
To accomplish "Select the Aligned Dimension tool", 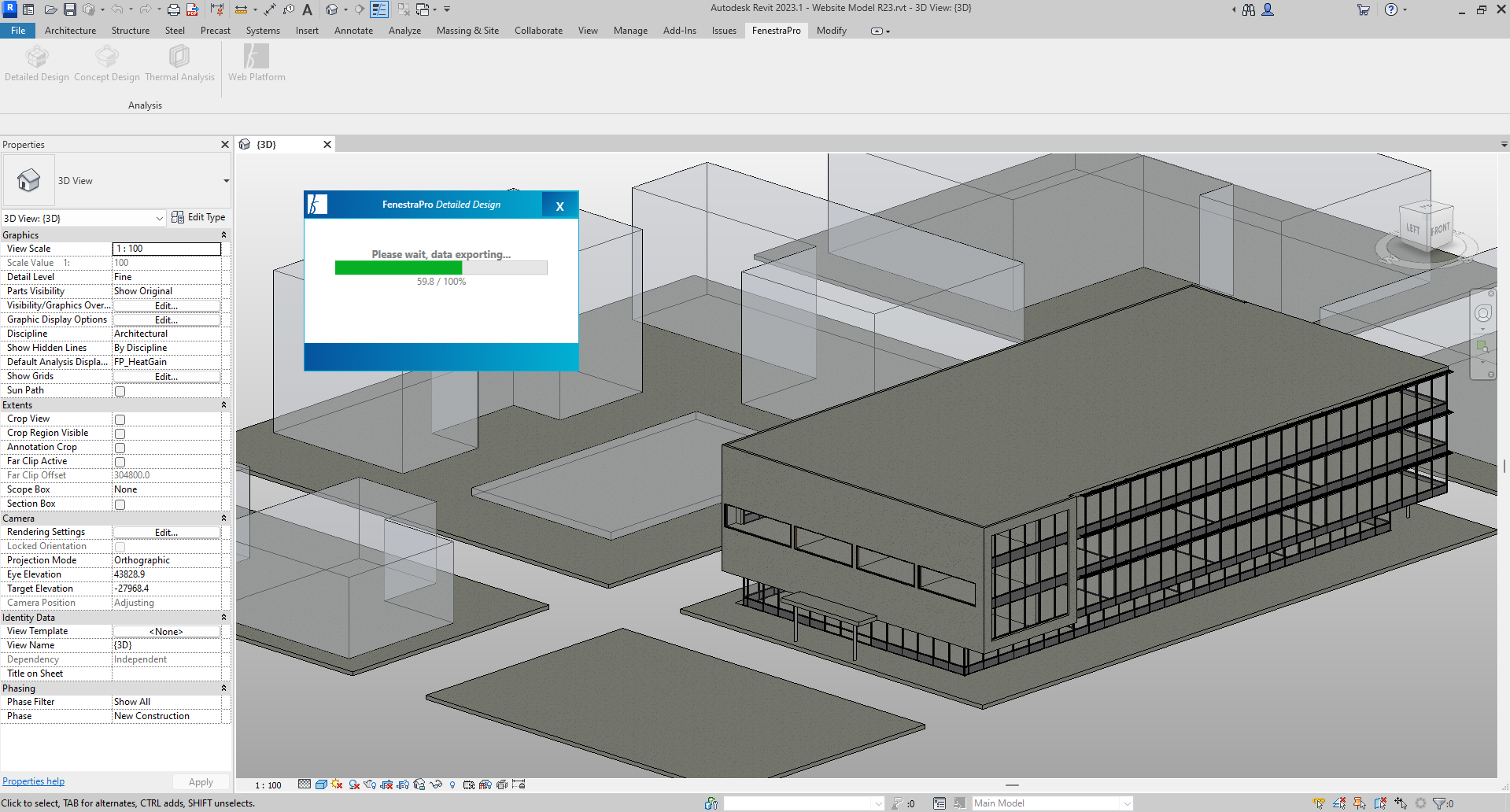I will (x=270, y=9).
